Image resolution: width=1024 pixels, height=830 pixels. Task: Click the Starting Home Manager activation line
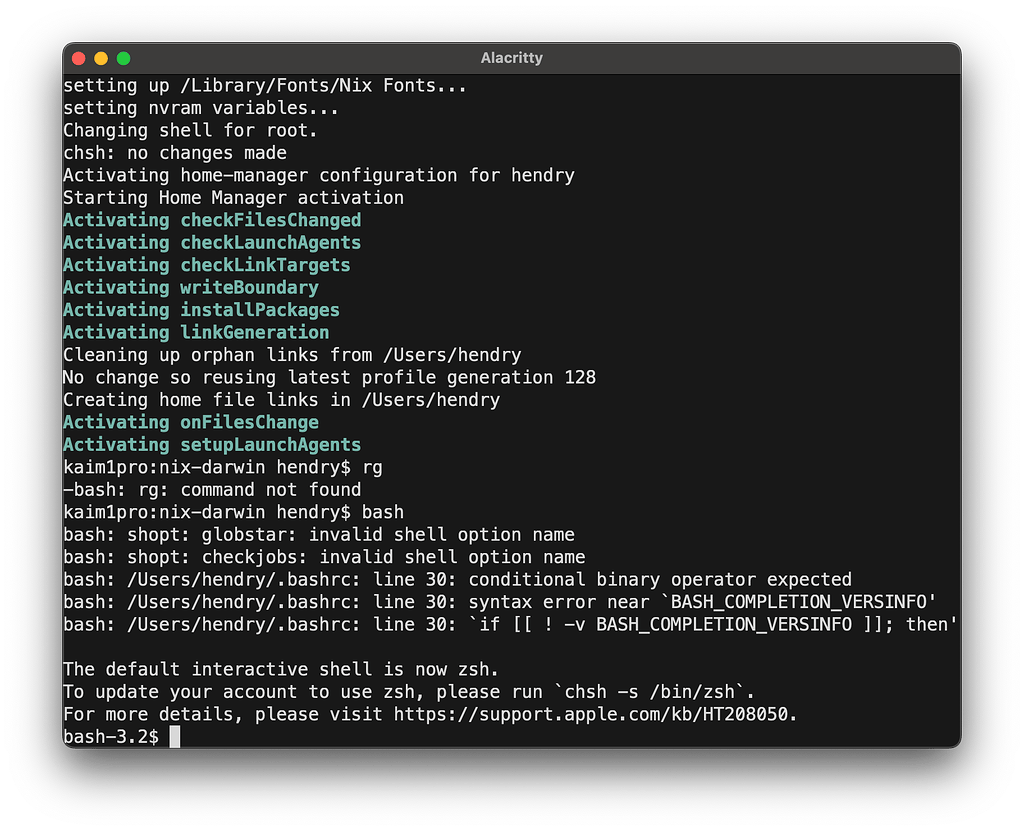[x=233, y=197]
